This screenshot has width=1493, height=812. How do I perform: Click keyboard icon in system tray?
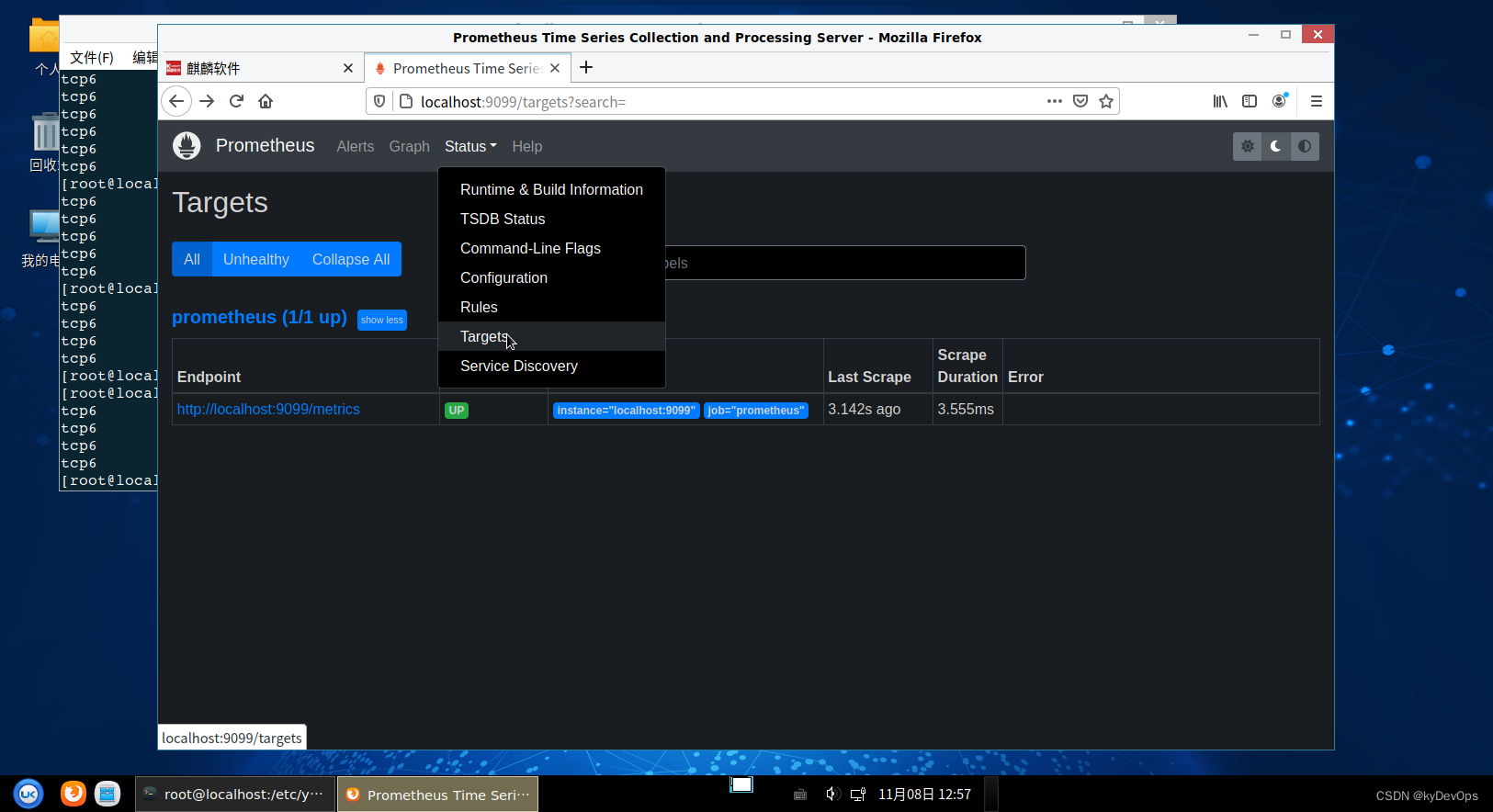pos(800,795)
